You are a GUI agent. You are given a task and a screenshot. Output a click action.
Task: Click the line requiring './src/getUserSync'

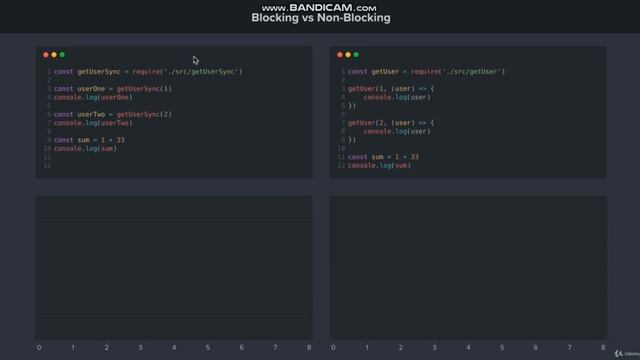click(148, 71)
